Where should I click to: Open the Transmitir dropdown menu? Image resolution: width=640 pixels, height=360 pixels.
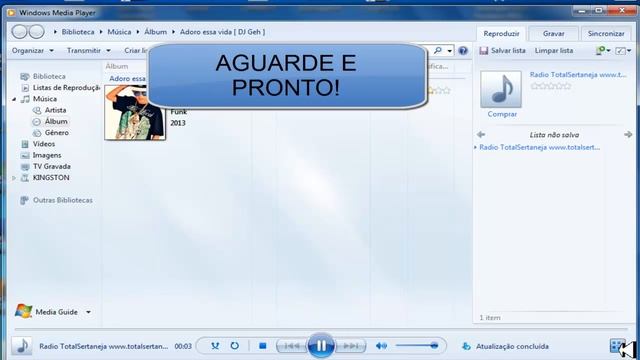(89, 51)
